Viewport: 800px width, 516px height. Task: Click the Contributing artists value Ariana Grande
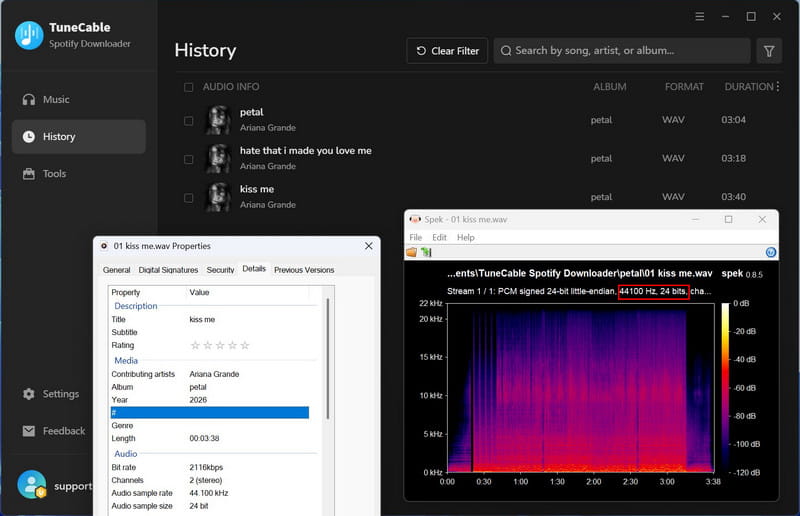tap(214, 374)
